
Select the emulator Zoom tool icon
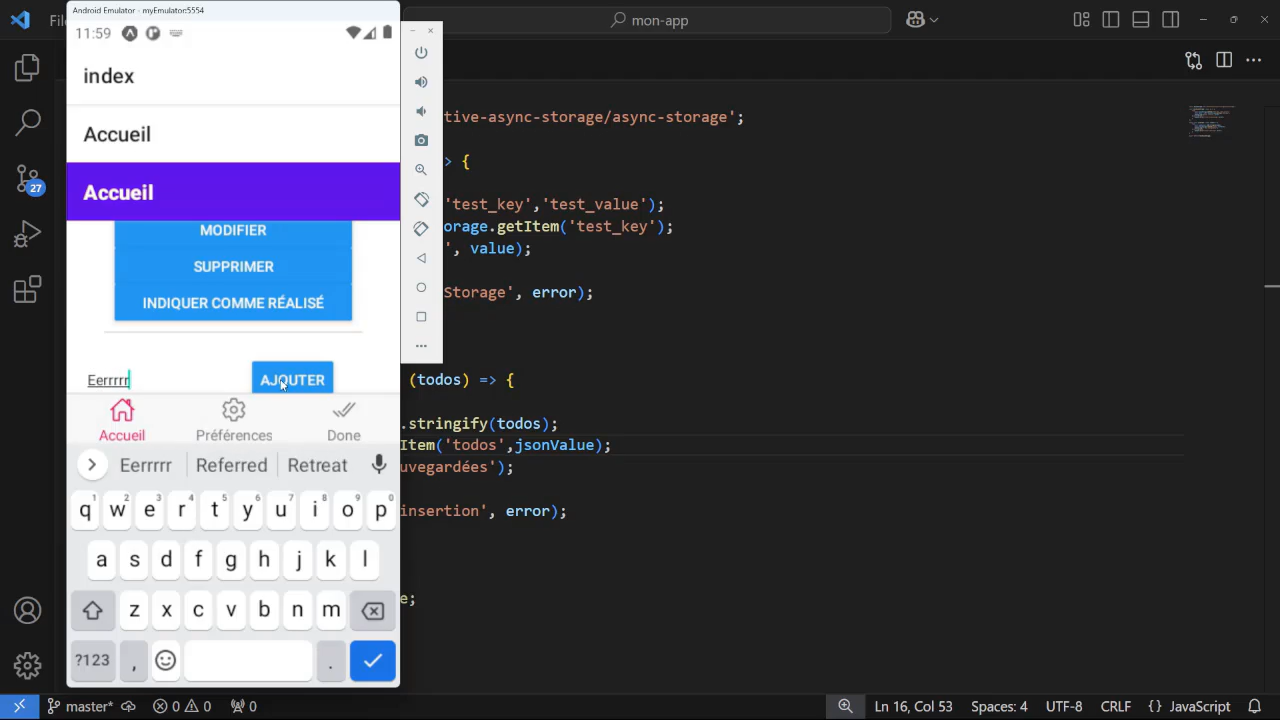(421, 169)
